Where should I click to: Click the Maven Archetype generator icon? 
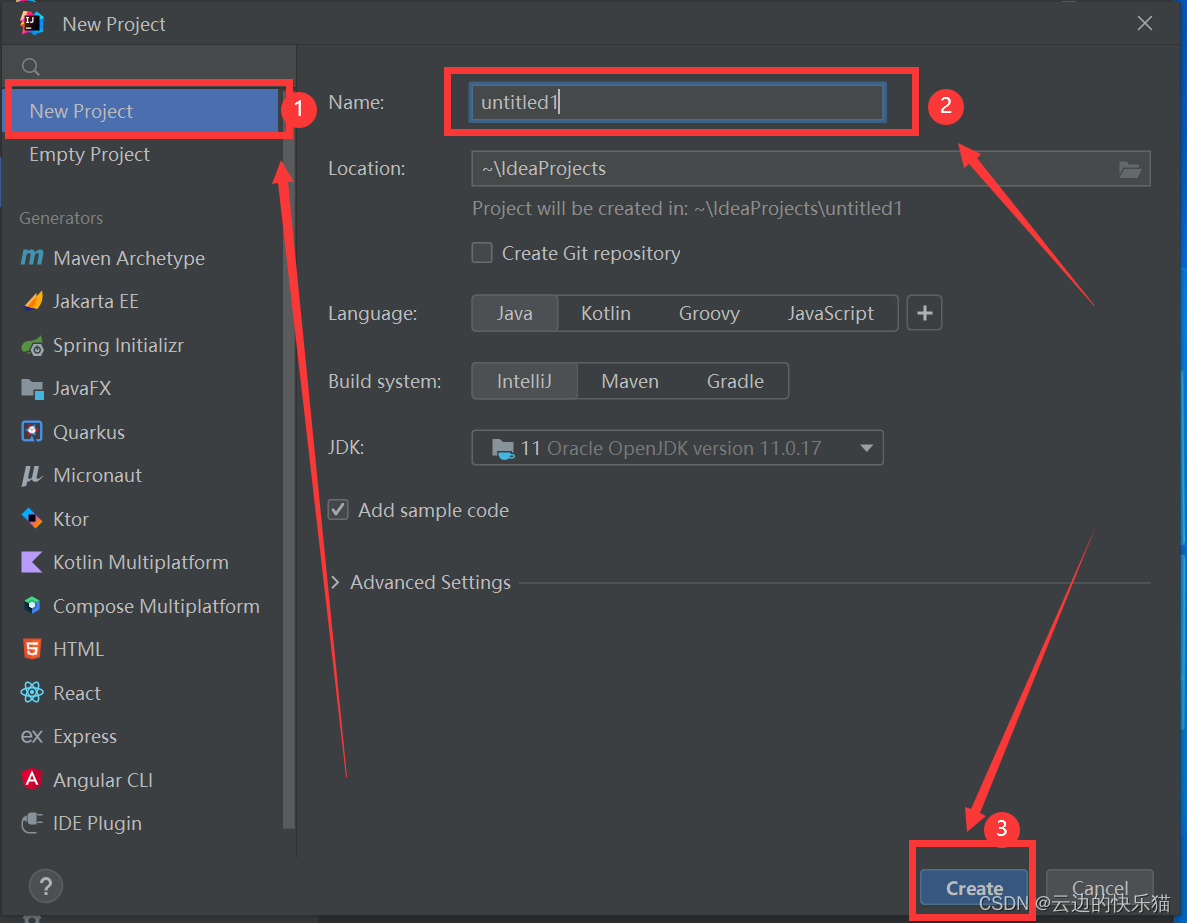32,257
